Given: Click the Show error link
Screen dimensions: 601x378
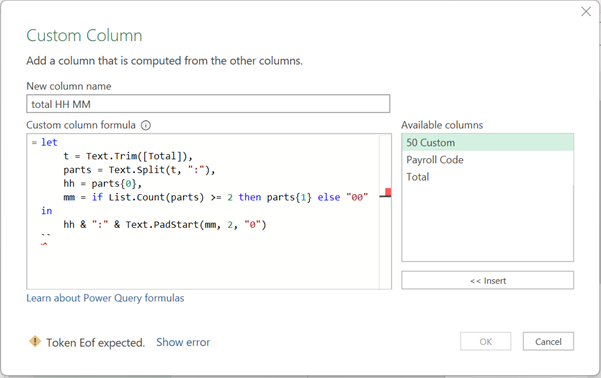Looking at the screenshot, I should coord(183,342).
